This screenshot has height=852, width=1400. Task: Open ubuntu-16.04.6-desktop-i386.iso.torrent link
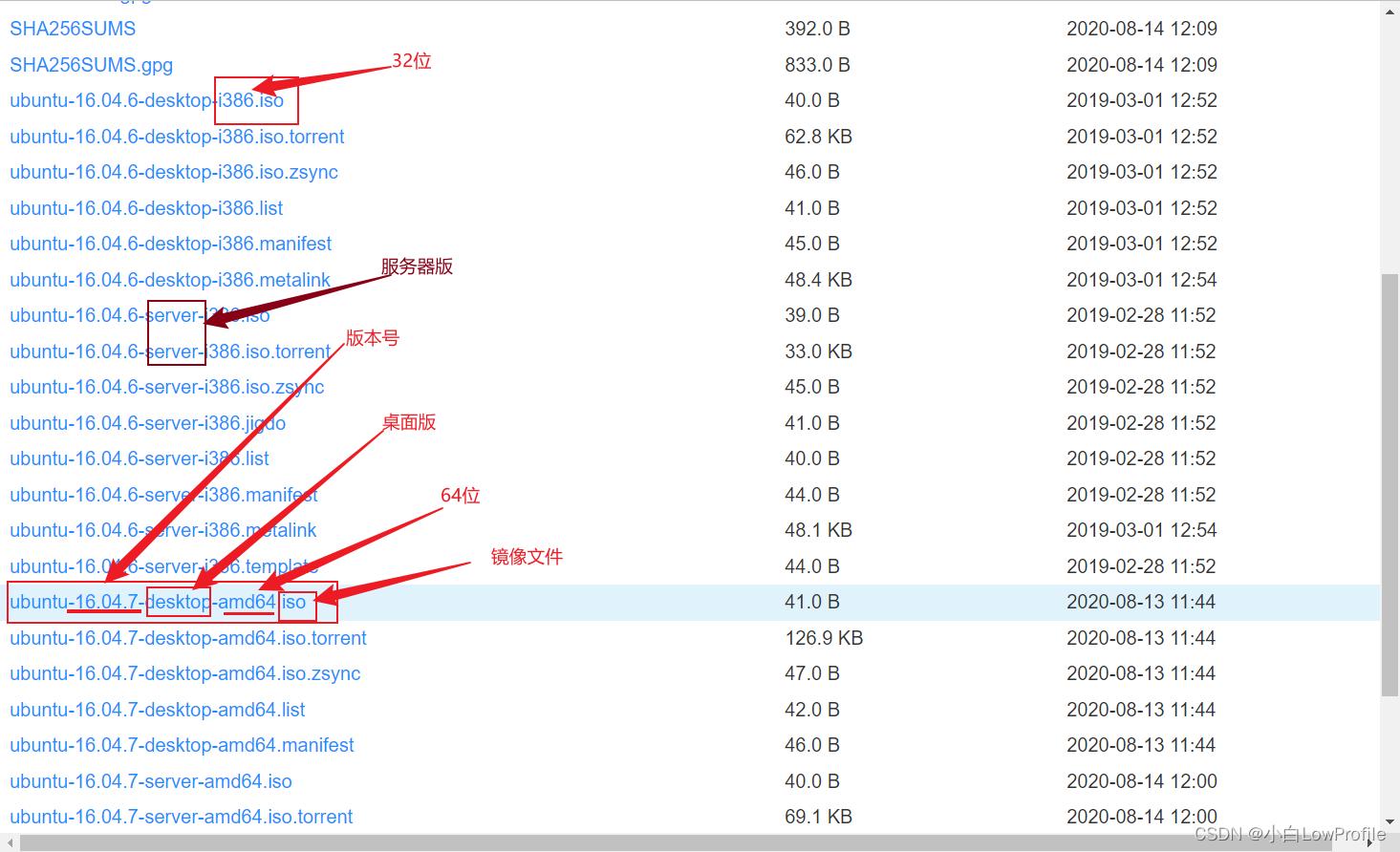pos(177,137)
